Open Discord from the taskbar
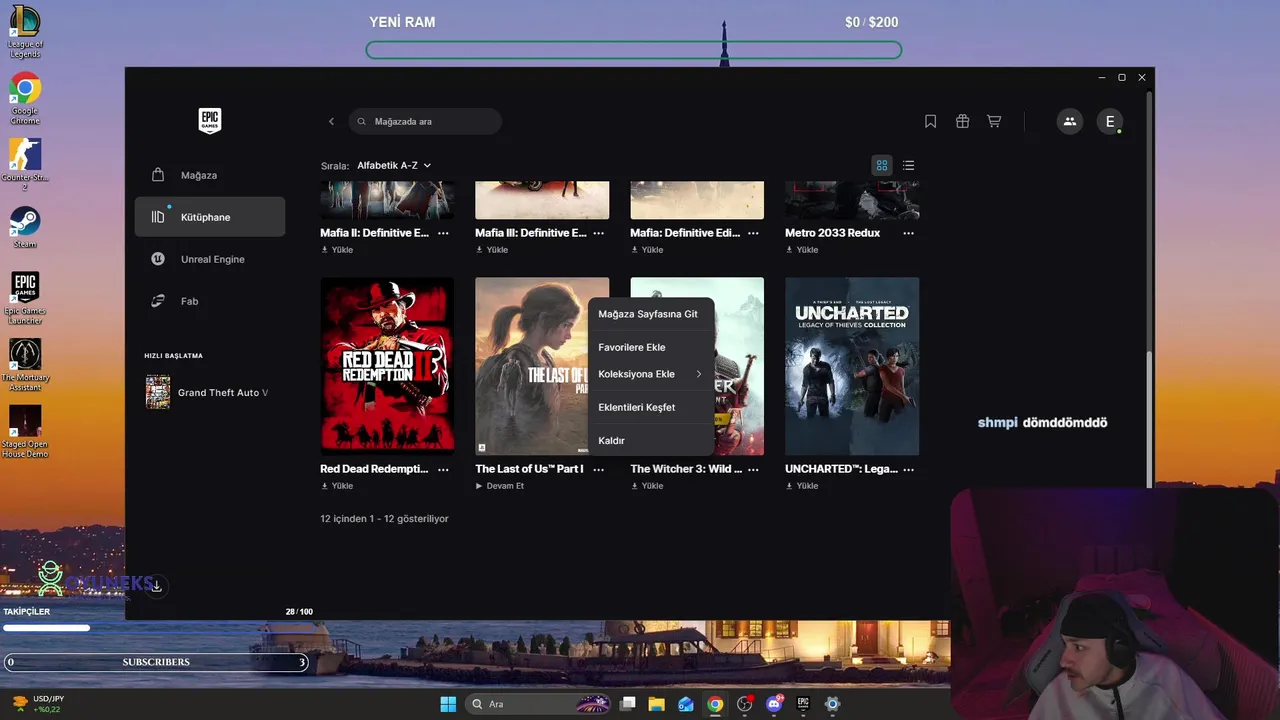Screen dimensions: 1280x720 774,704
